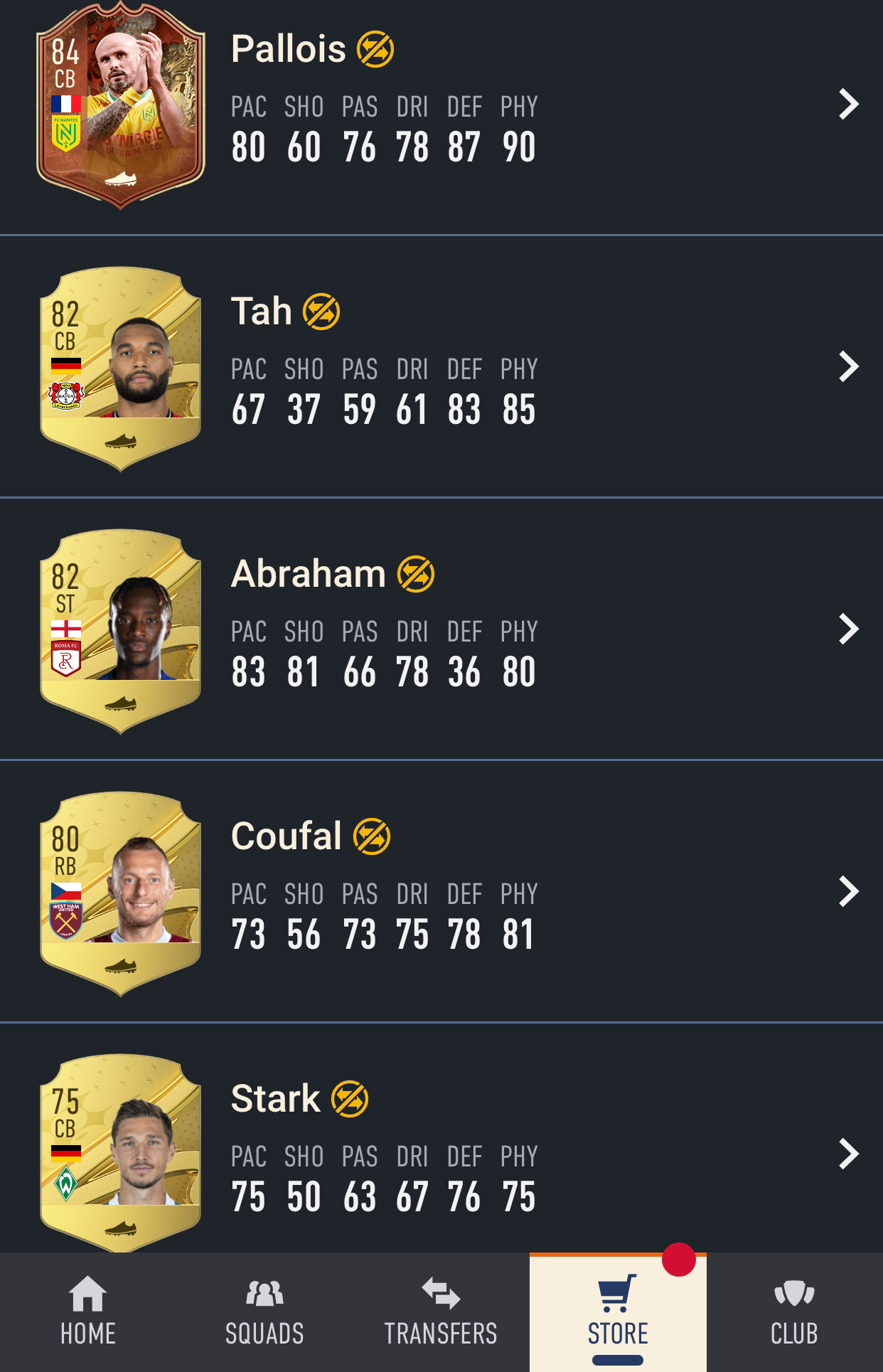Image resolution: width=883 pixels, height=1372 pixels.
Task: Tap the untradeable icon next to Coufal
Action: [x=372, y=836]
